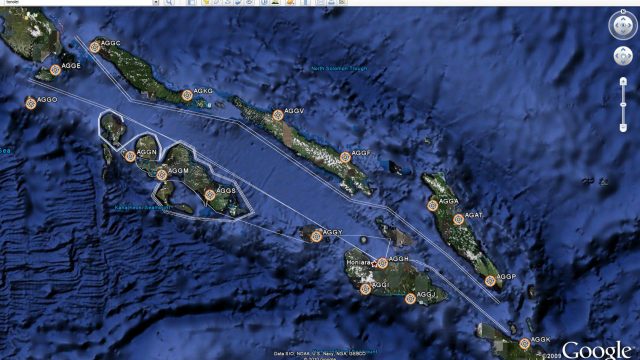The image size is (640, 360).
Task: Select the AGGI placemark icon
Action: coord(365,289)
